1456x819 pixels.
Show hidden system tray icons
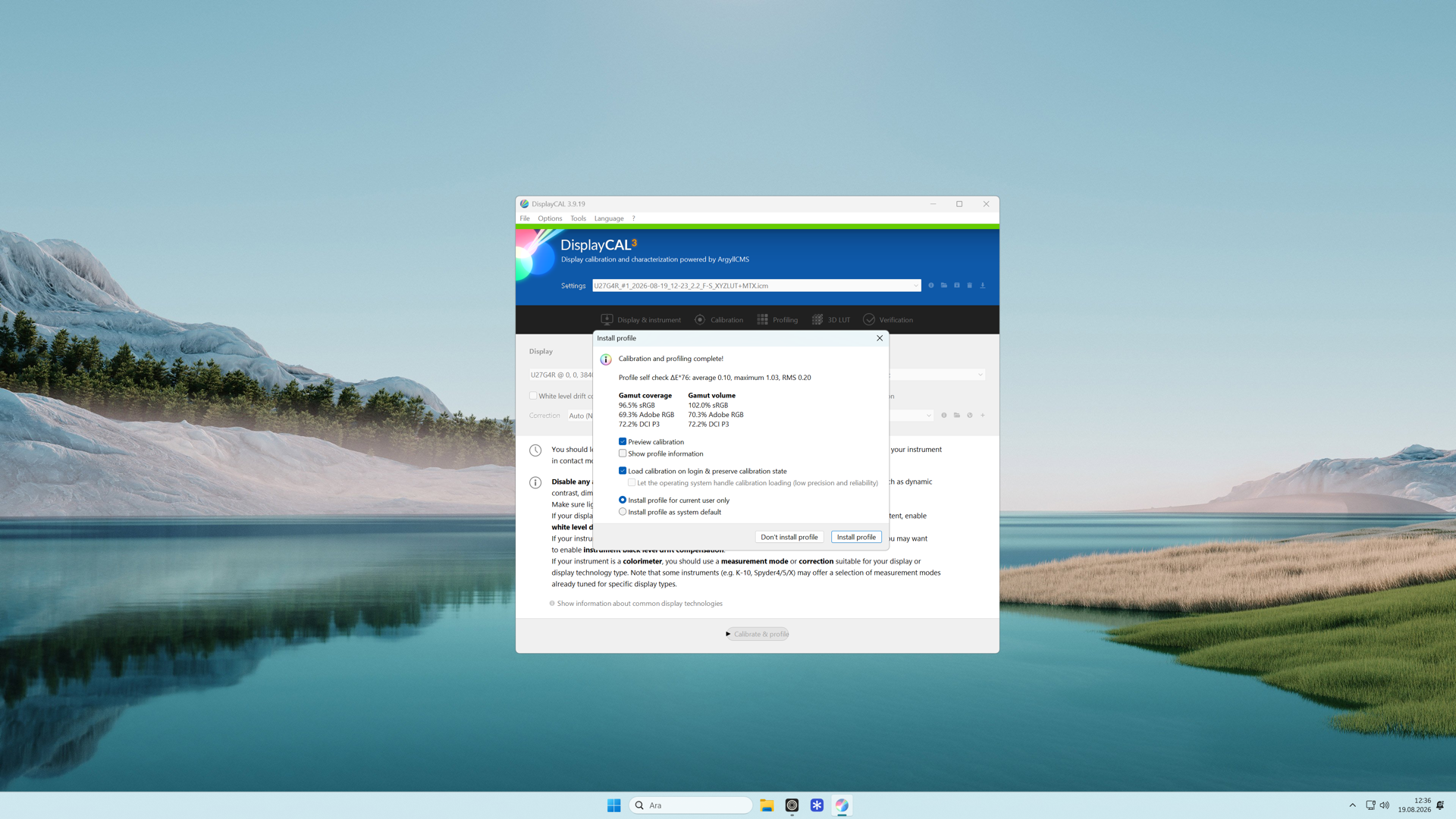point(1352,805)
